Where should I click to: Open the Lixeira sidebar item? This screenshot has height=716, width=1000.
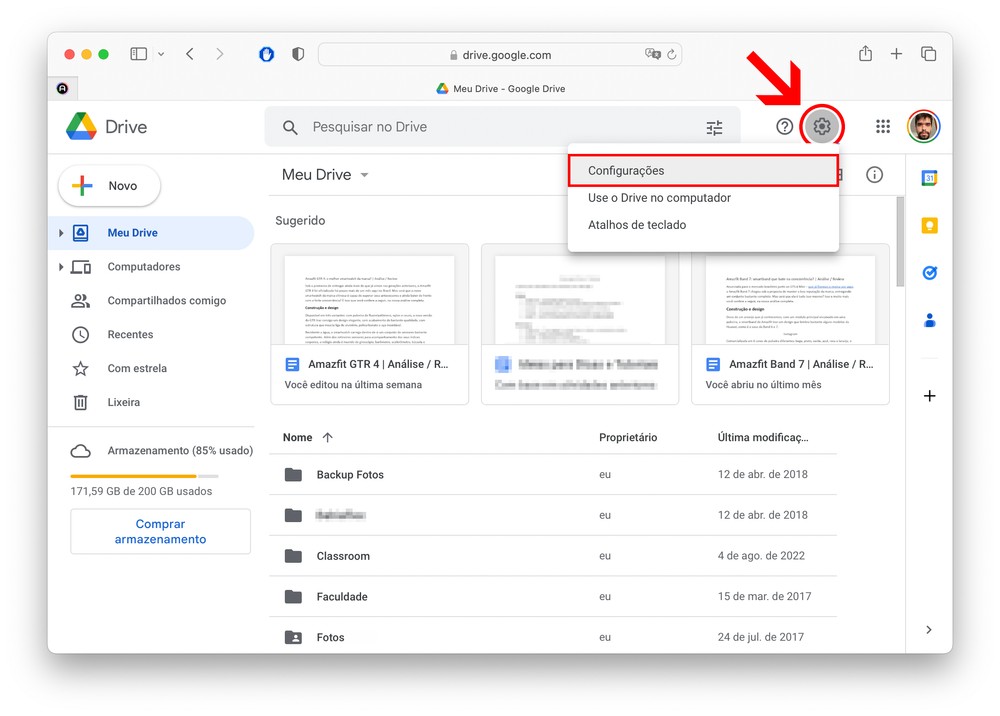[x=123, y=402]
